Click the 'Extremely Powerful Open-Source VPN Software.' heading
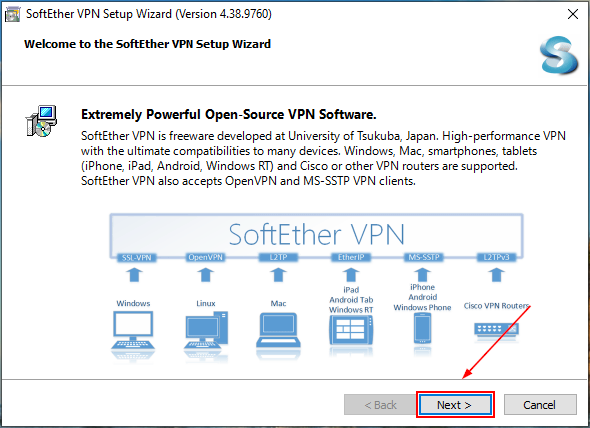590x428 pixels. (228, 114)
